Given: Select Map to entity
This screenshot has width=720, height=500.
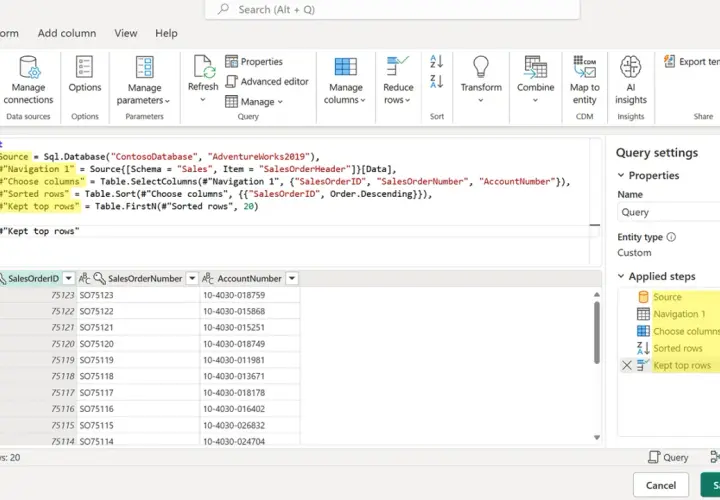Looking at the screenshot, I should point(584,80).
